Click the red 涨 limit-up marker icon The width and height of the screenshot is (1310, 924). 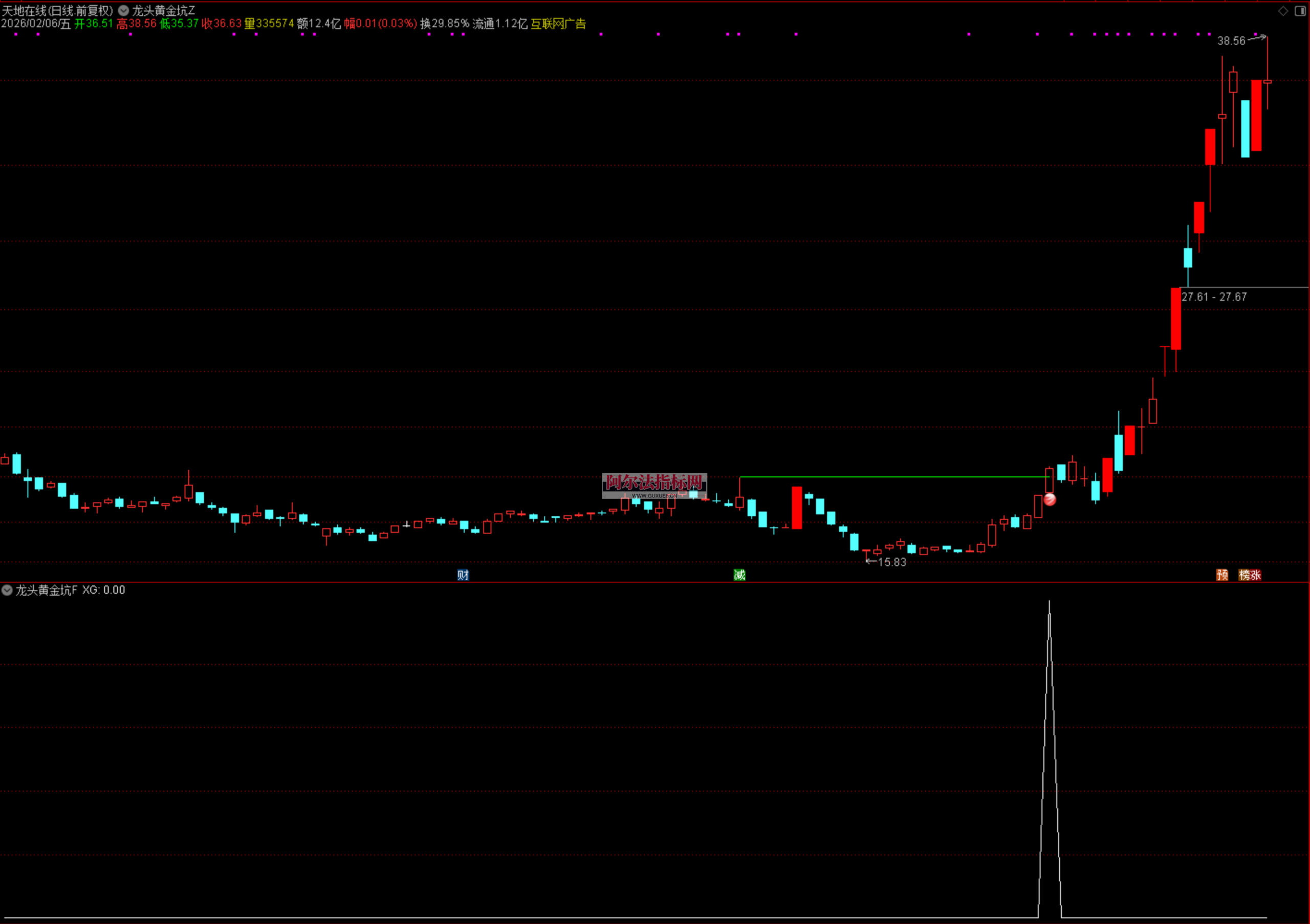coord(1255,575)
